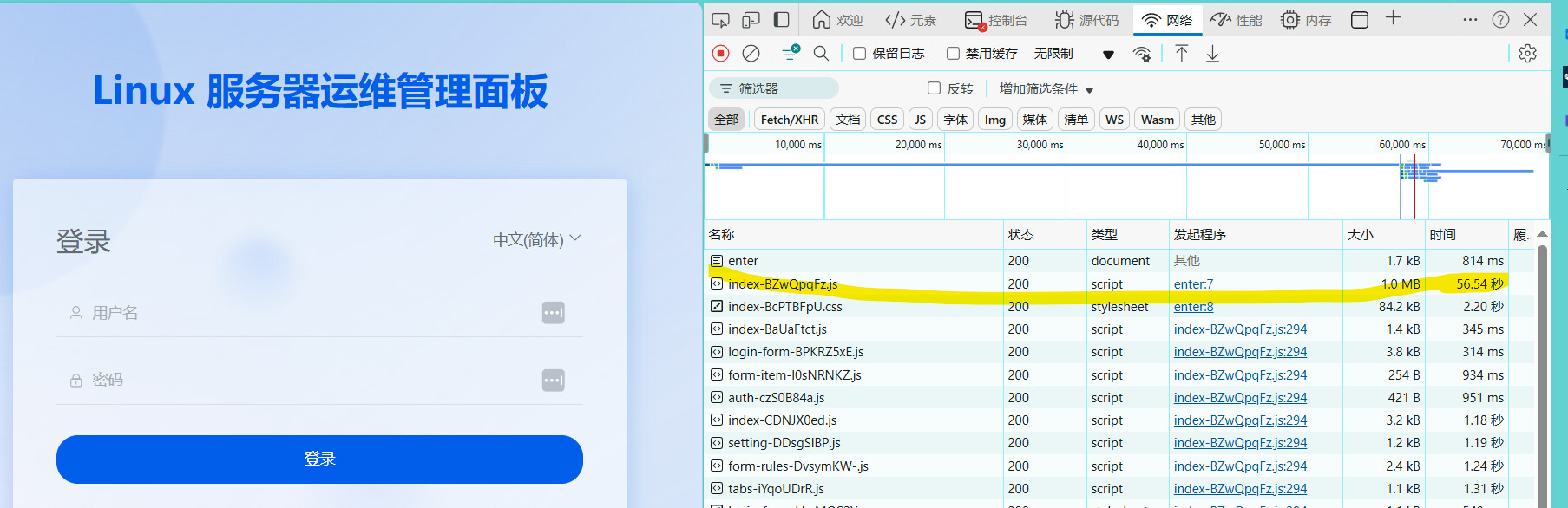This screenshot has height=508, width=1568.
Task: Switch to the Elements (元素) tab
Action: [911, 20]
